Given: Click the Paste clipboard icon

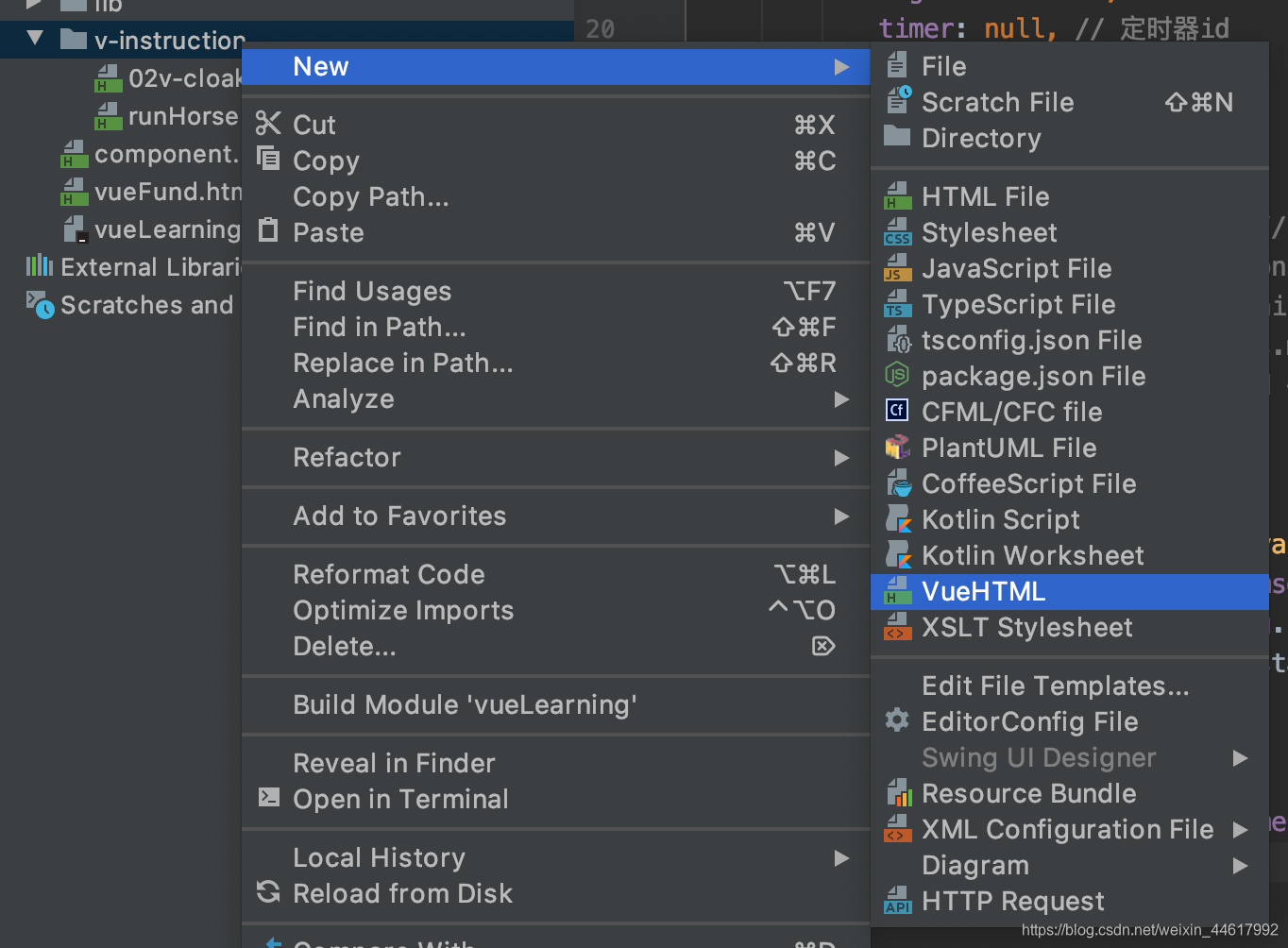Looking at the screenshot, I should point(269,229).
